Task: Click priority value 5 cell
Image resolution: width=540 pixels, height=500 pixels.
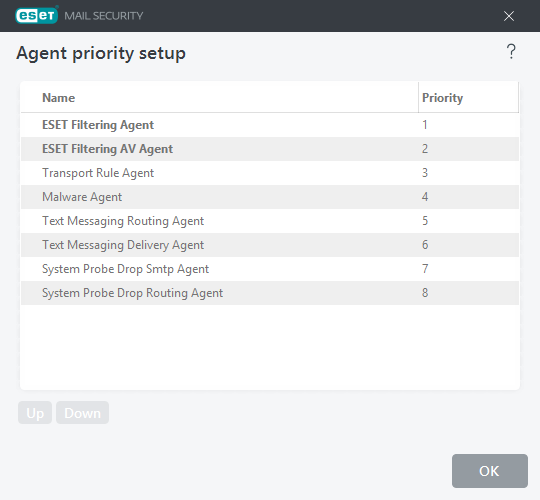Action: [468, 221]
